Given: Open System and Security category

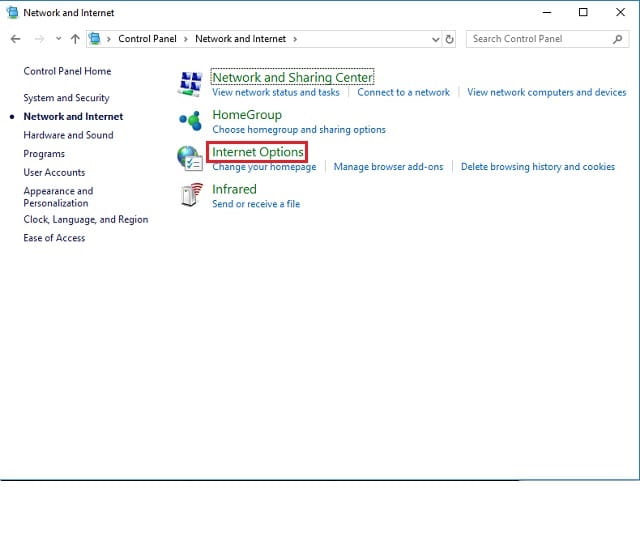Looking at the screenshot, I should (x=67, y=98).
